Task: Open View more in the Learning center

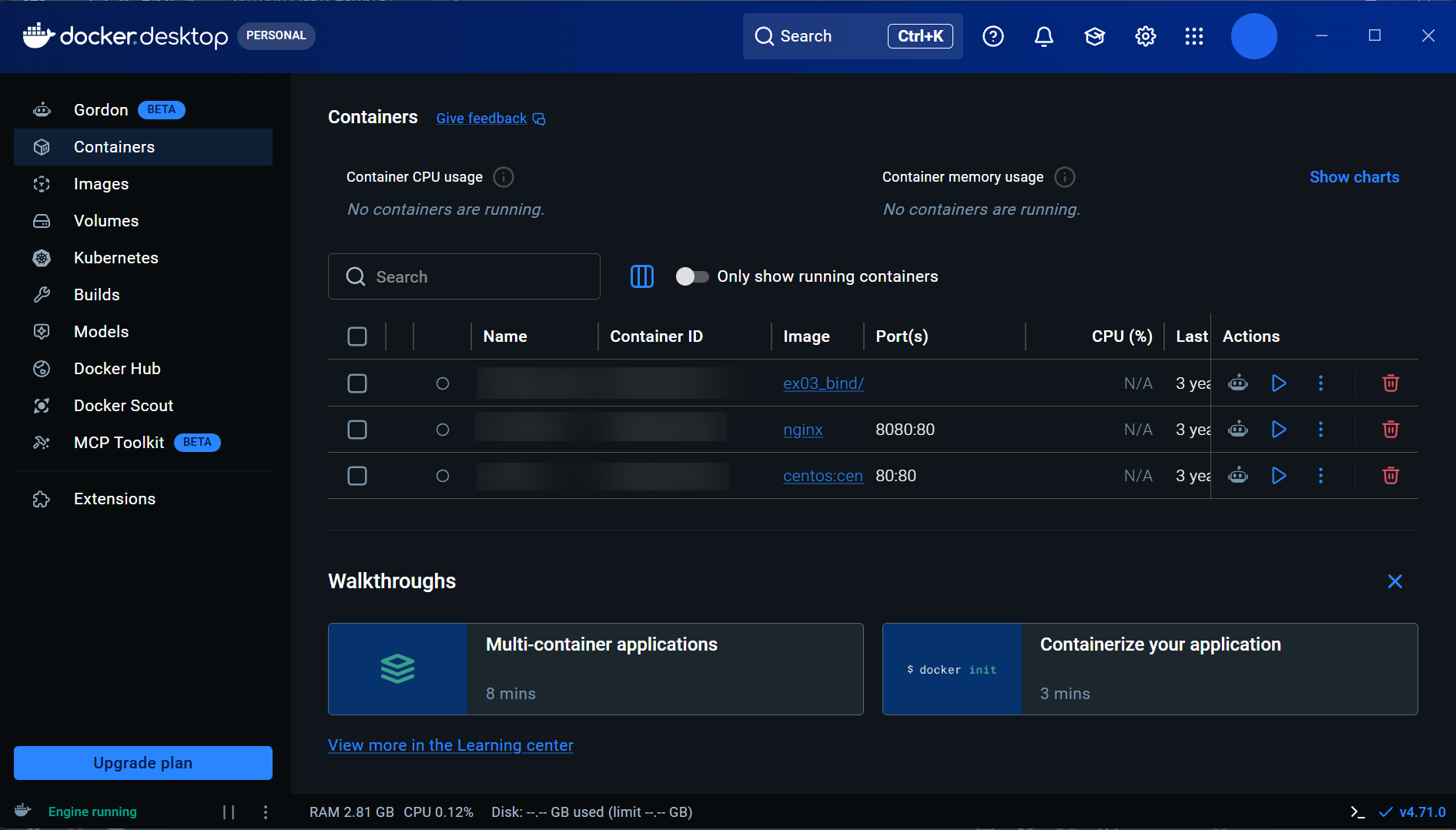Action: (450, 745)
